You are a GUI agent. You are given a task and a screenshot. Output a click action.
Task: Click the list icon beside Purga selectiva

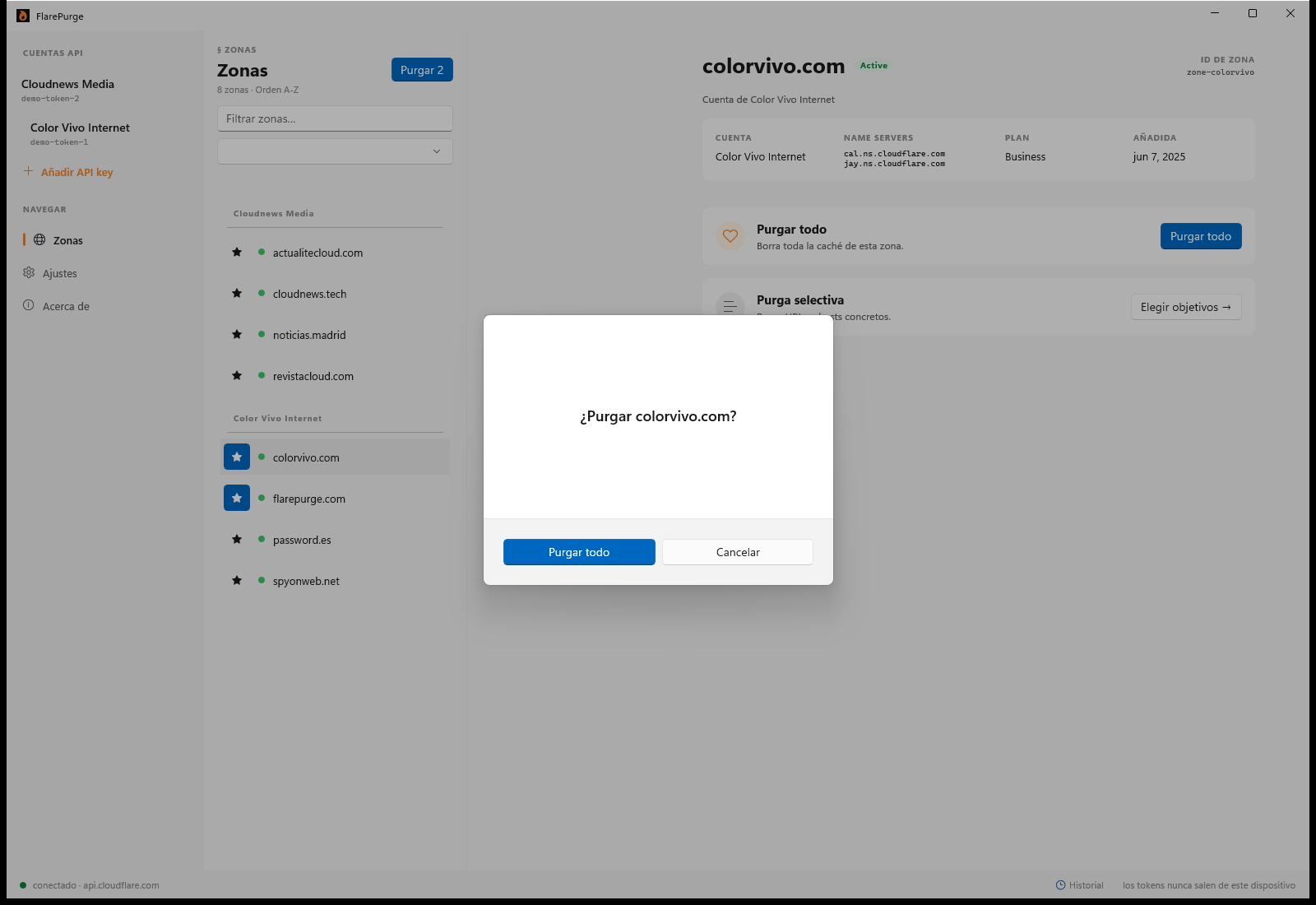click(730, 307)
